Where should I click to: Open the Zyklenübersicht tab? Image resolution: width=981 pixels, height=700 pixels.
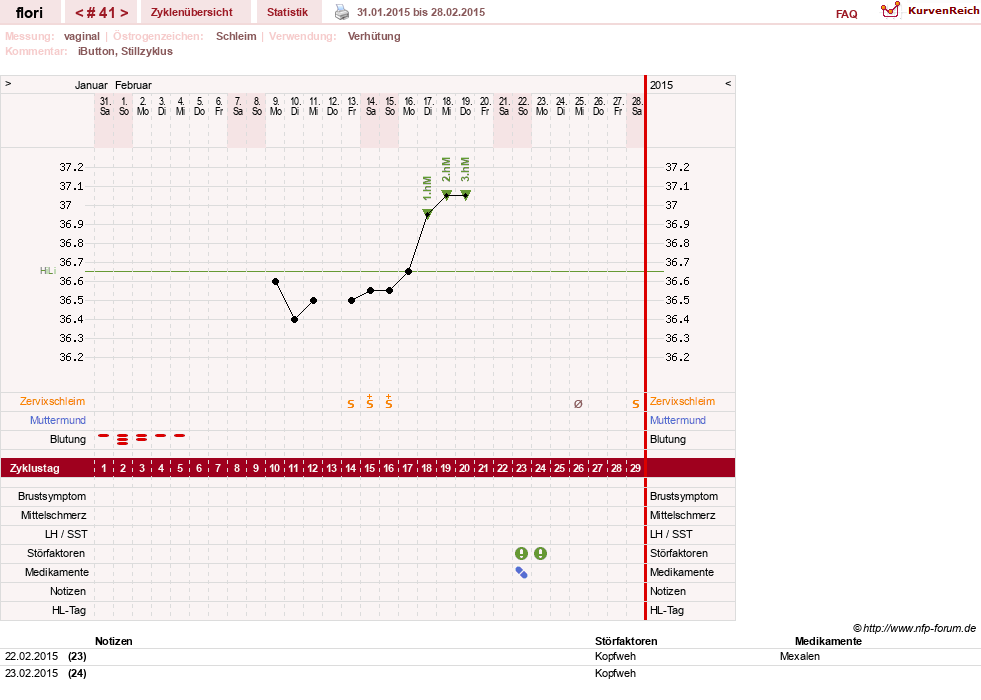point(191,12)
